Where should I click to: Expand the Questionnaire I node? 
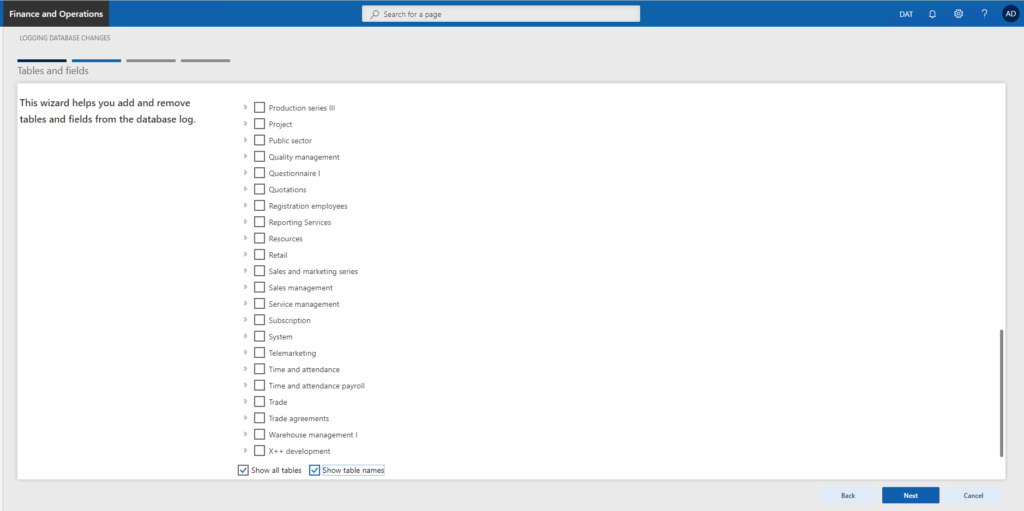coord(246,173)
